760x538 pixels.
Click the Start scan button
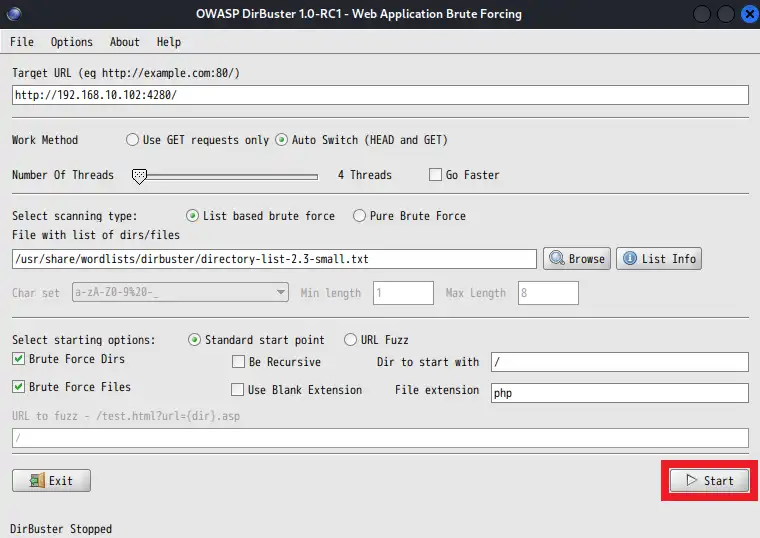708,481
